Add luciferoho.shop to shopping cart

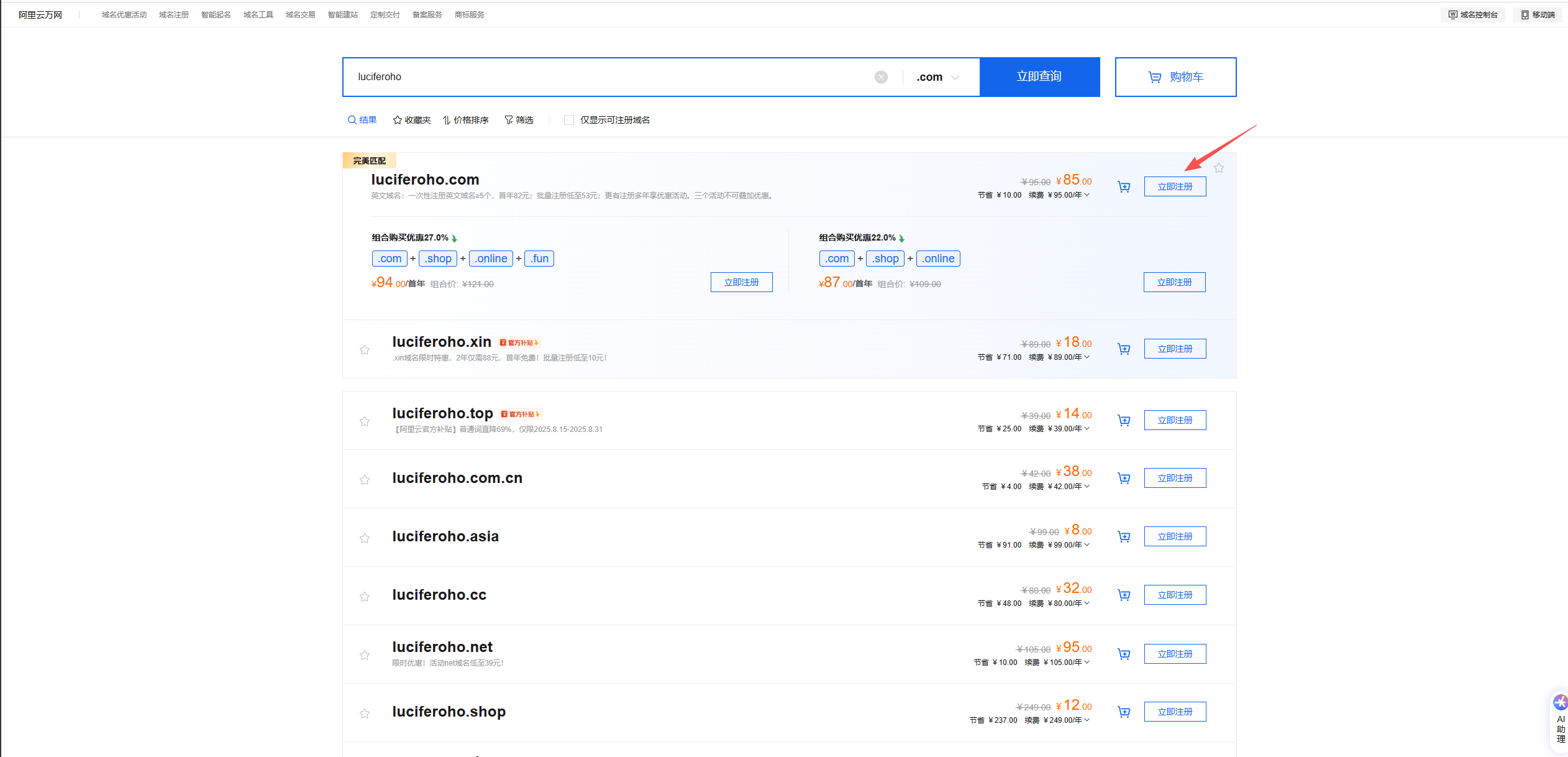pyautogui.click(x=1124, y=712)
